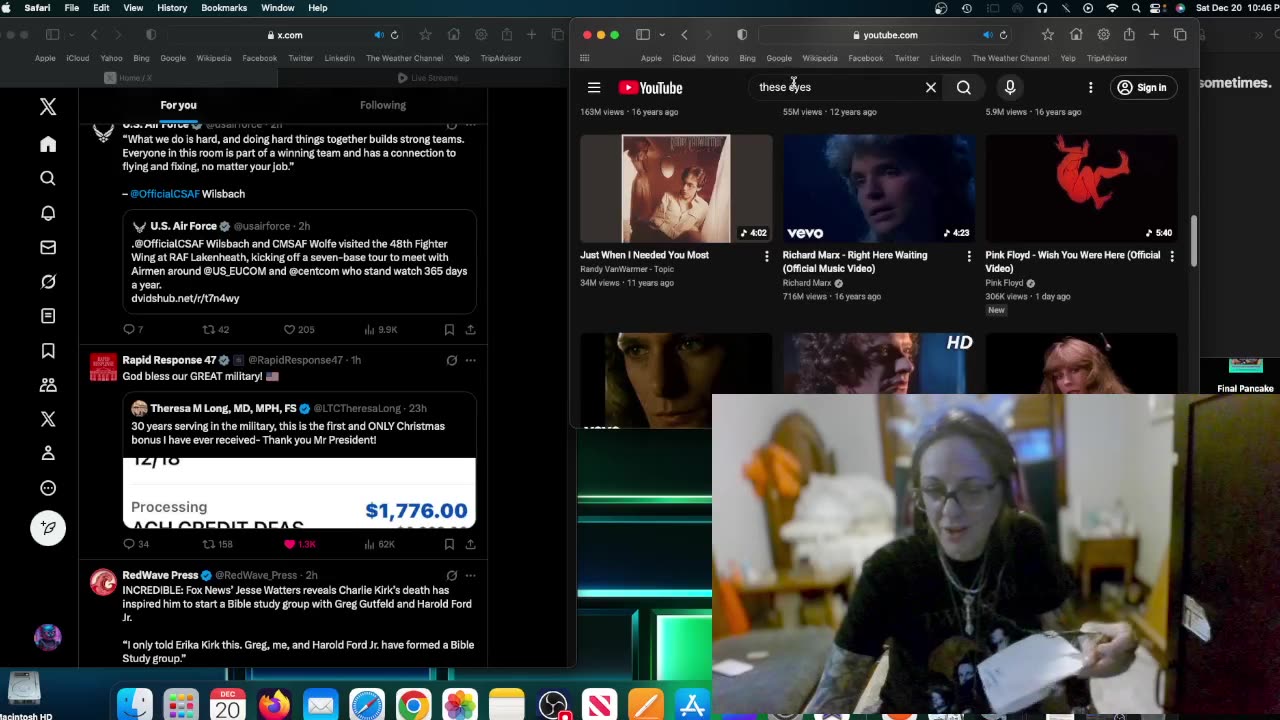The image size is (1280, 720).
Task: Reply to the U.S. Air Force post
Action: pos(128,329)
